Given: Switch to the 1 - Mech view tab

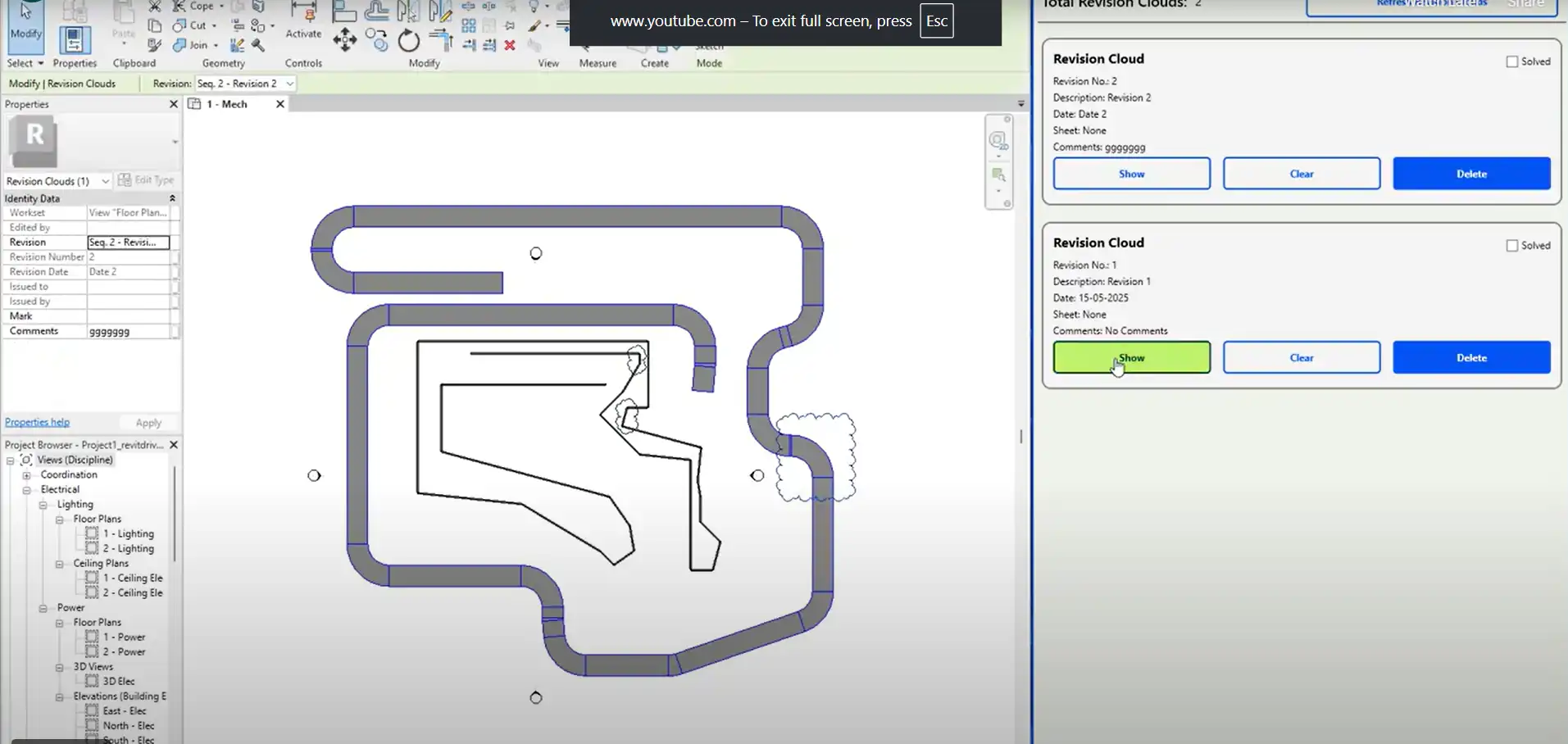Looking at the screenshot, I should point(227,104).
